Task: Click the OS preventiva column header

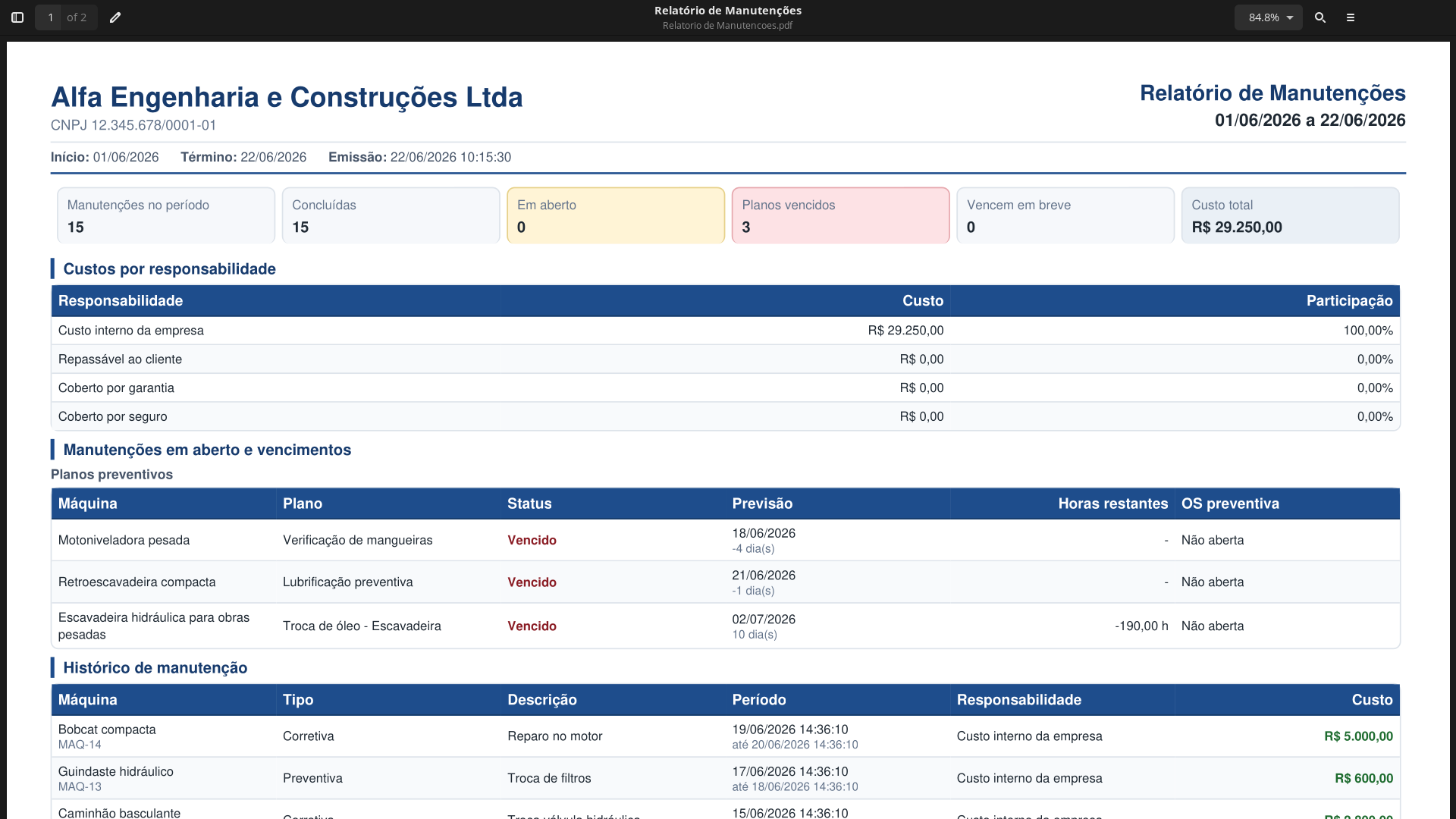Action: [x=1230, y=504]
